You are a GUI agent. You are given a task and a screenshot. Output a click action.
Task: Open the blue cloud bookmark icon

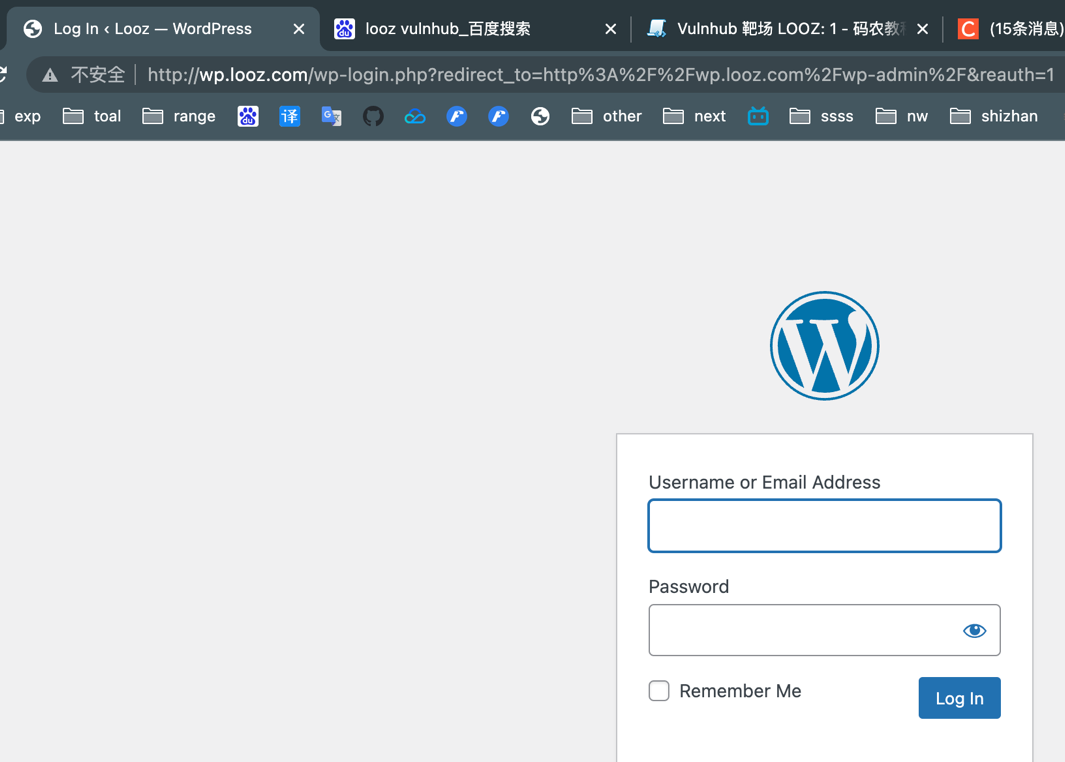(415, 117)
